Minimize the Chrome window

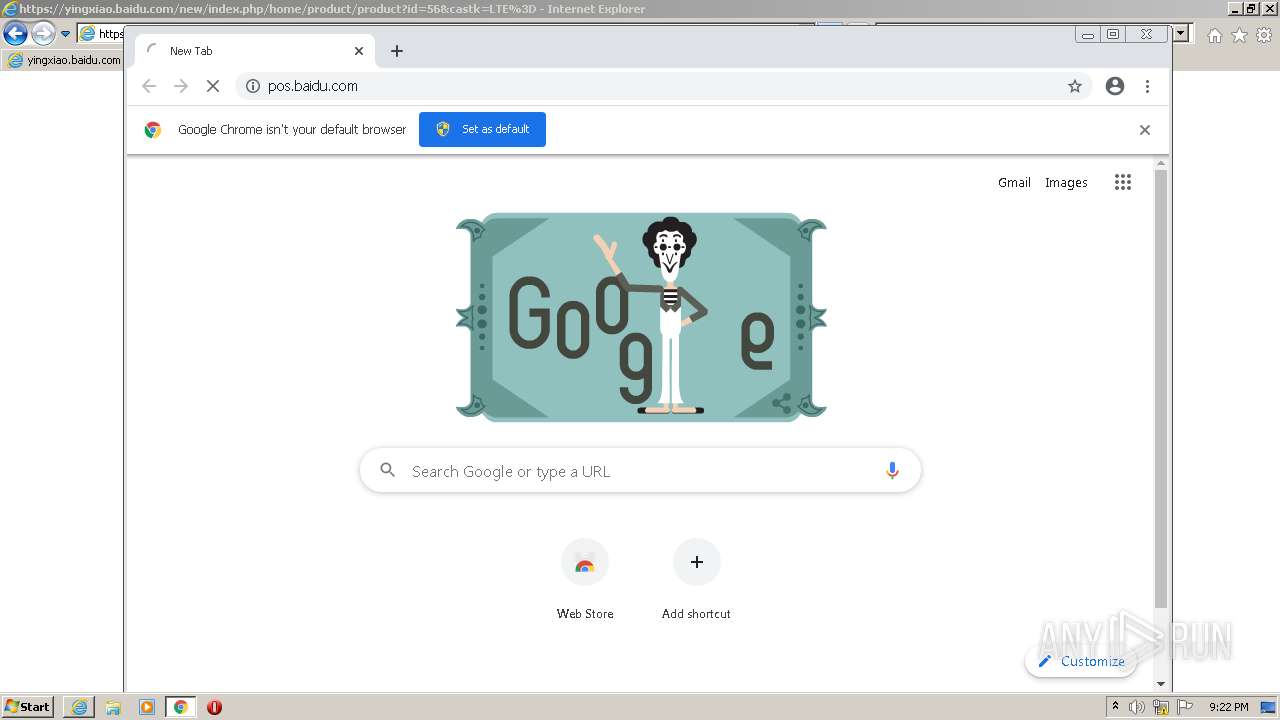click(x=1088, y=34)
